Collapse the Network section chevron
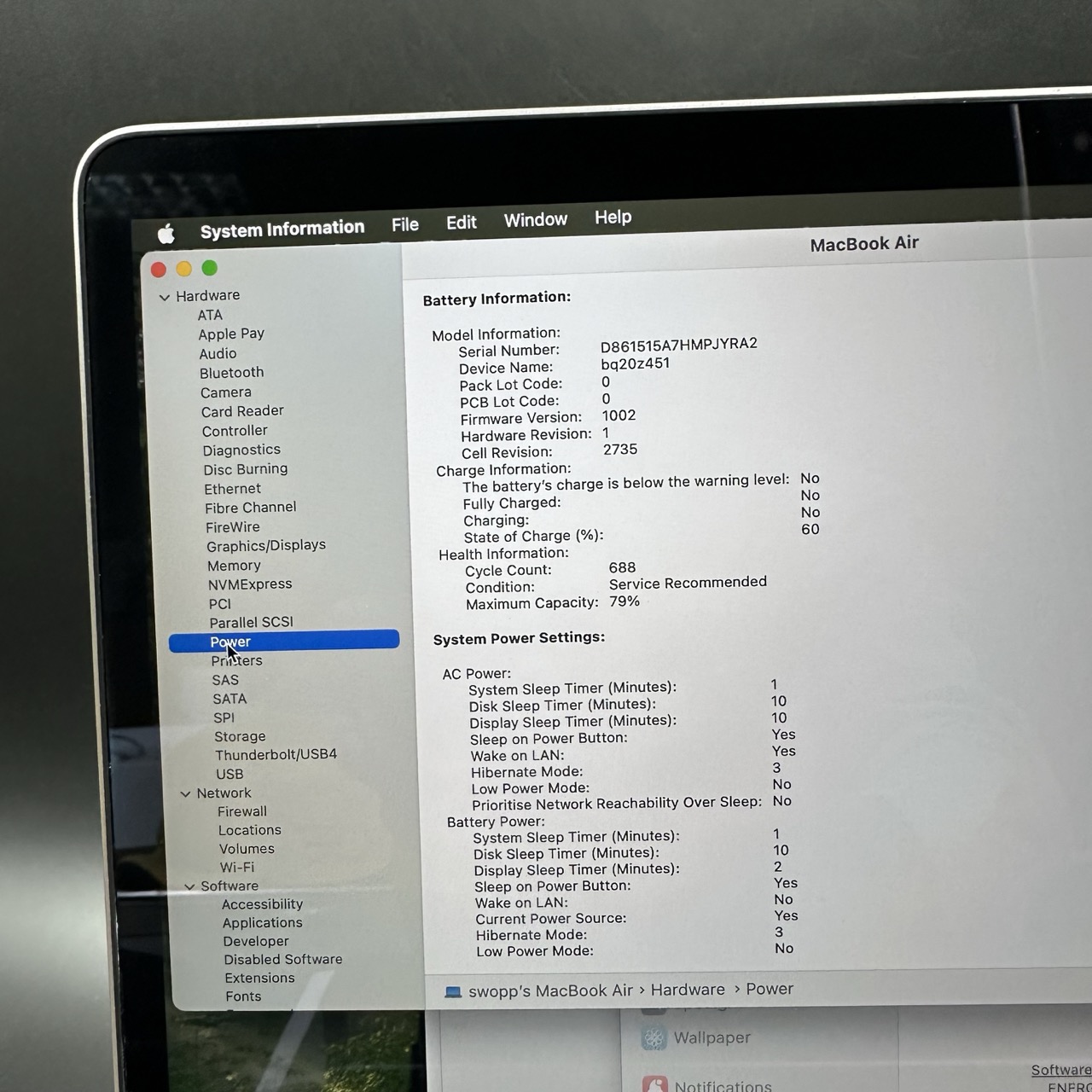Viewport: 1092px width, 1092px height. (185, 793)
